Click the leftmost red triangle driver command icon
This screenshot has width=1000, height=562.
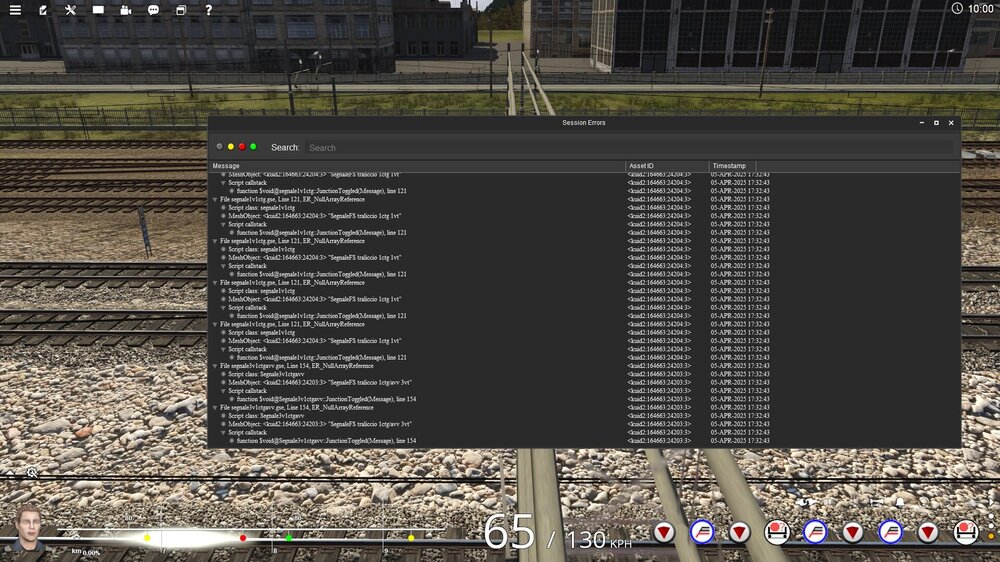pyautogui.click(x=664, y=532)
